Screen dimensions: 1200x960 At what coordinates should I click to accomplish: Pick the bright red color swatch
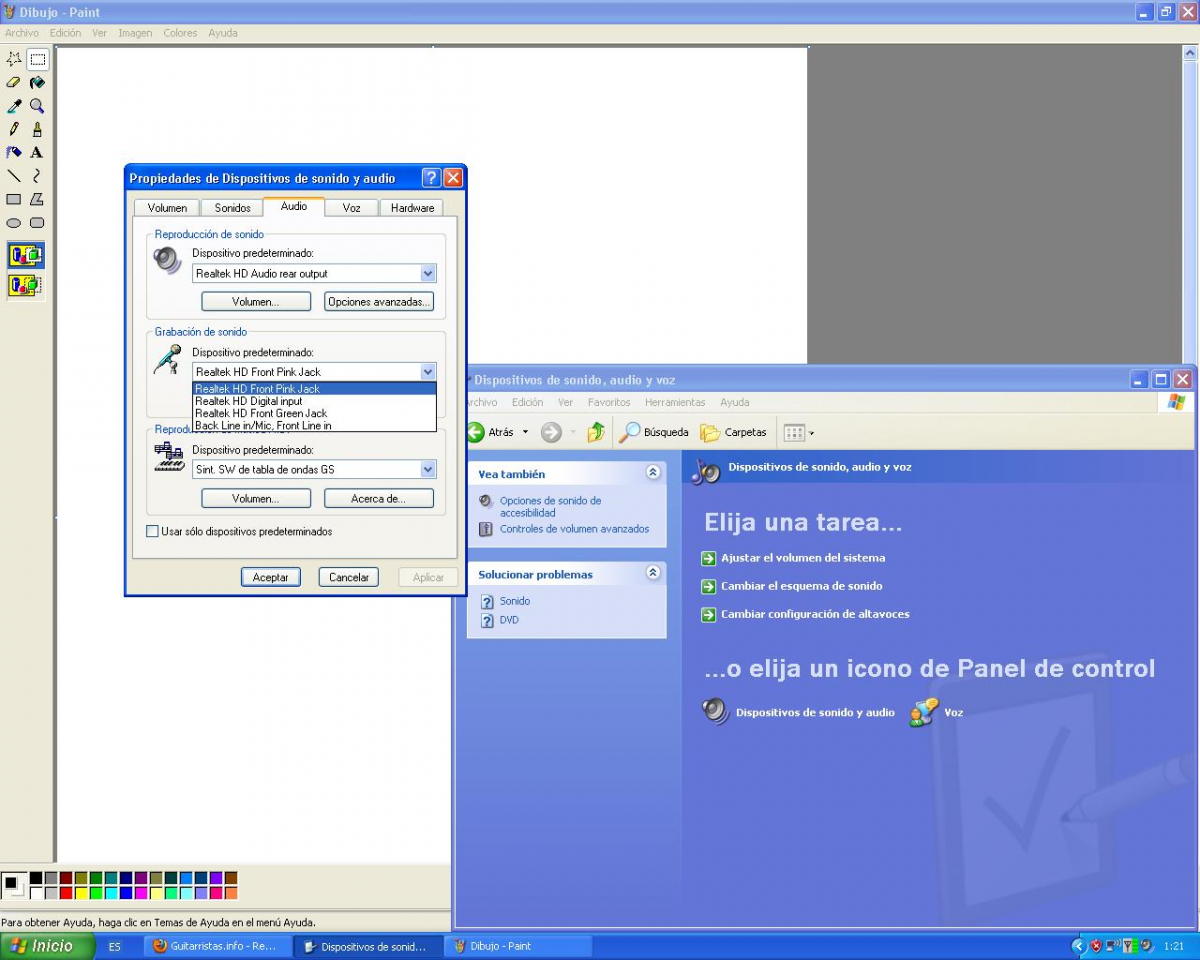click(66, 893)
